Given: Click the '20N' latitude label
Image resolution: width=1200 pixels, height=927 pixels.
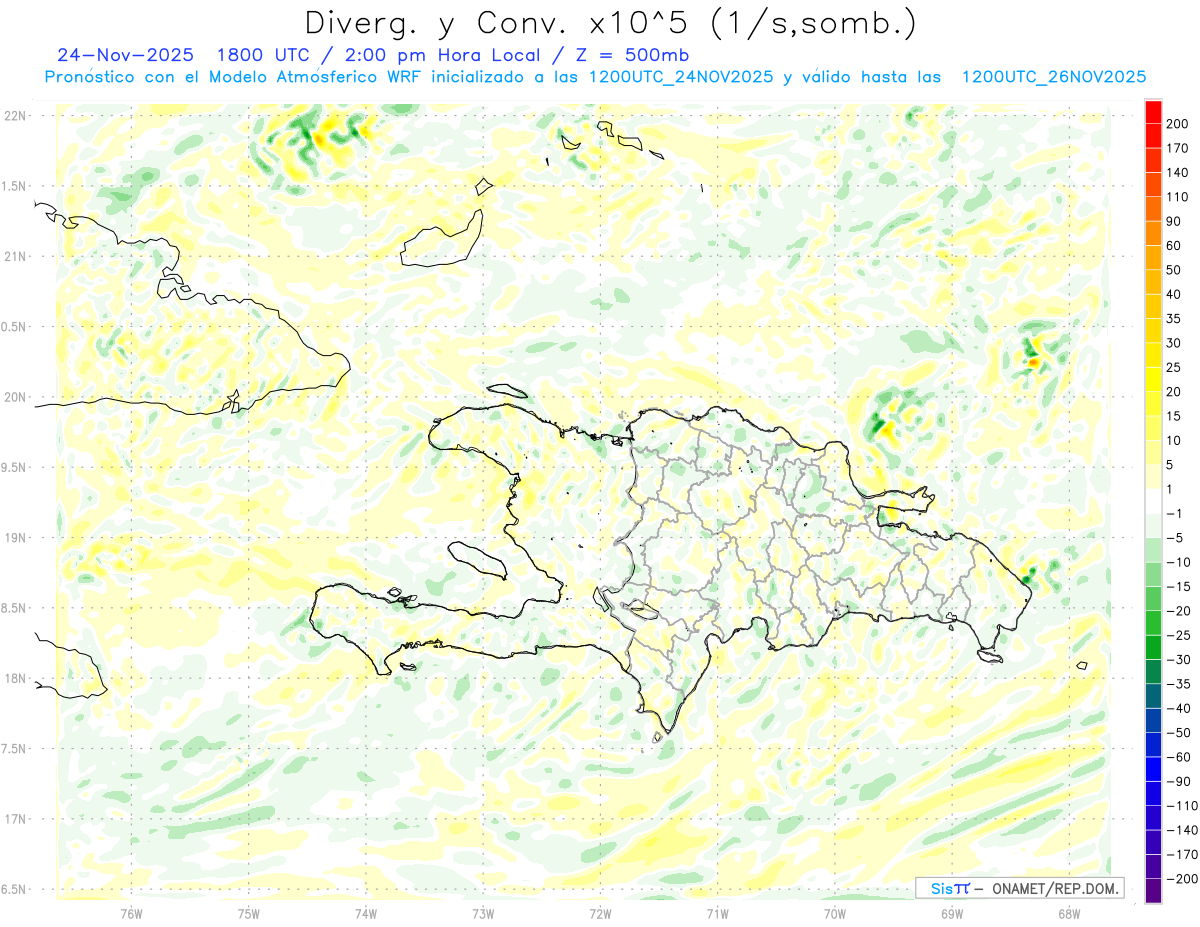Looking at the screenshot, I should pyautogui.click(x=15, y=397).
